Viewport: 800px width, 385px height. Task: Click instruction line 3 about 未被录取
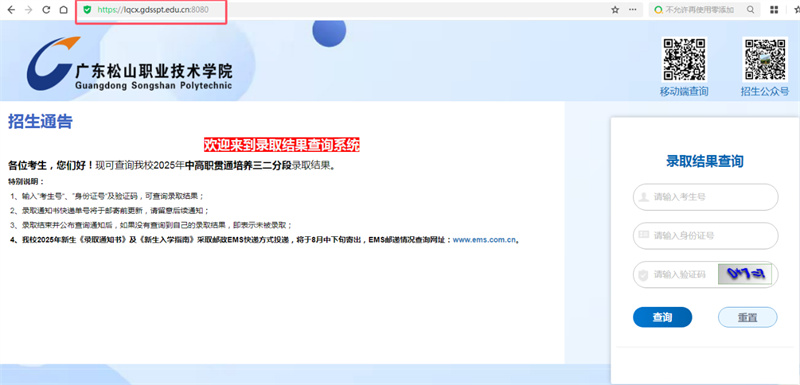[x=151, y=225]
